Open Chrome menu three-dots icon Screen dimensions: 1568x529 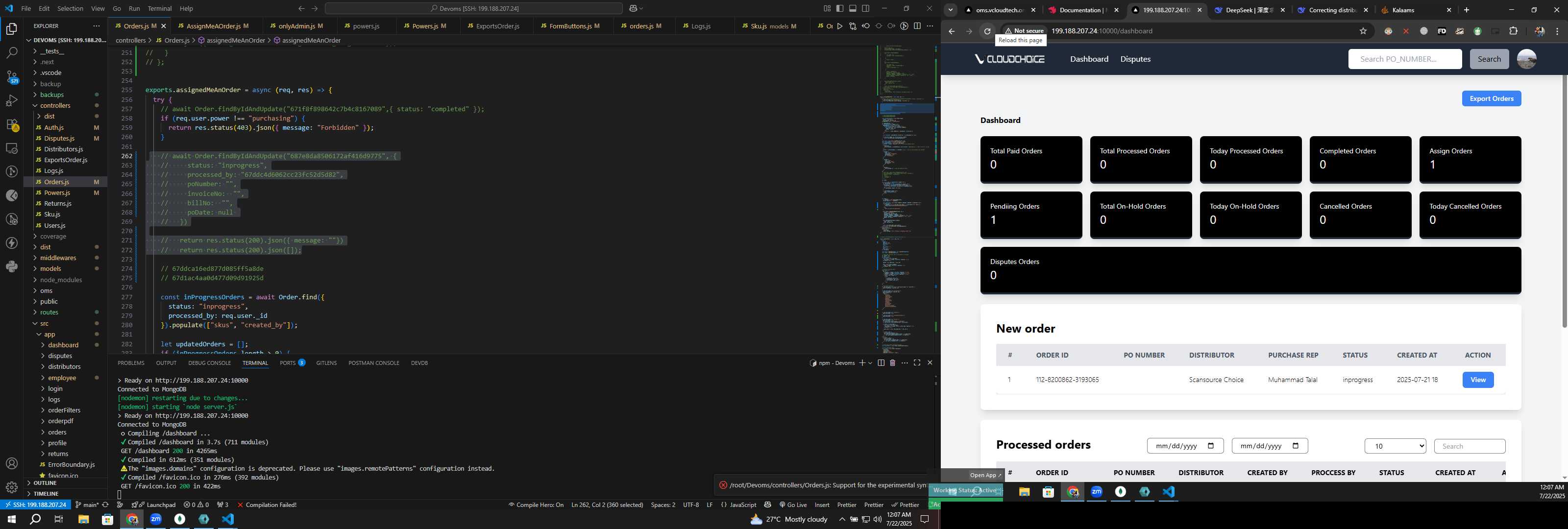point(1557,31)
